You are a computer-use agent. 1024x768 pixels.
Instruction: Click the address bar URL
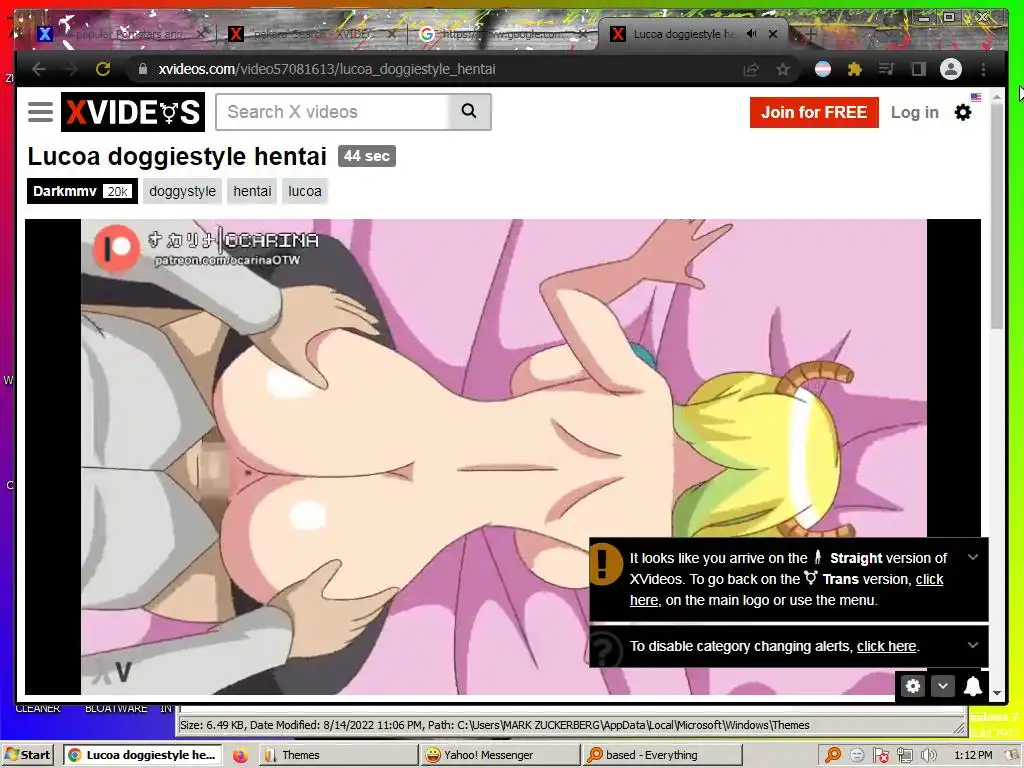[x=327, y=69]
